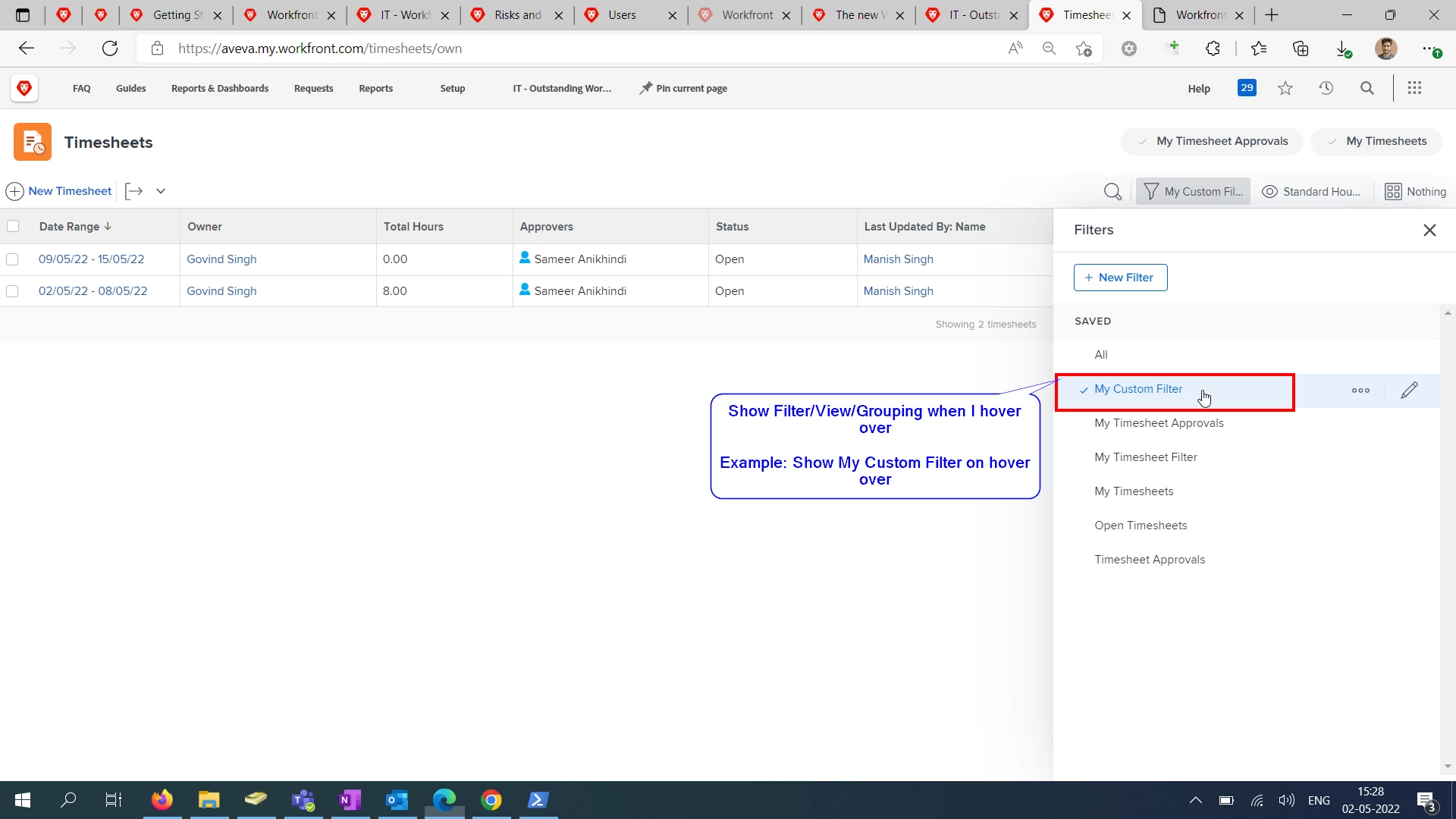The height and width of the screenshot is (819, 1456).
Task: Close the Filters panel
Action: (1429, 230)
